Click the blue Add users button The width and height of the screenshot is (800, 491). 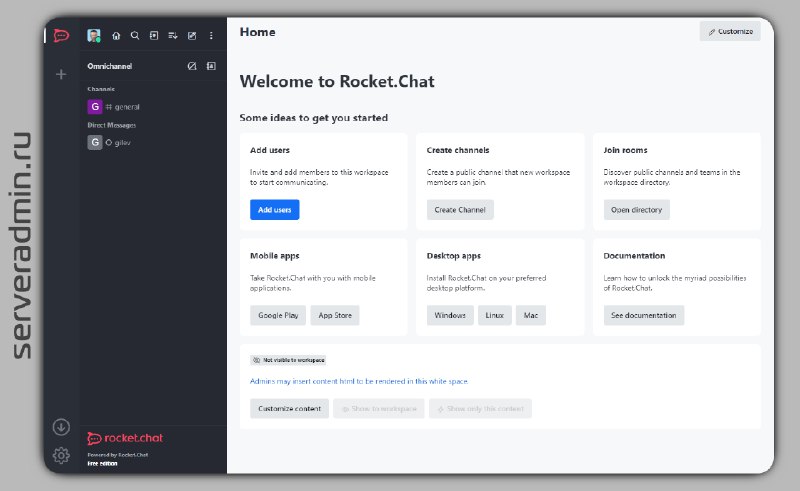coord(274,210)
